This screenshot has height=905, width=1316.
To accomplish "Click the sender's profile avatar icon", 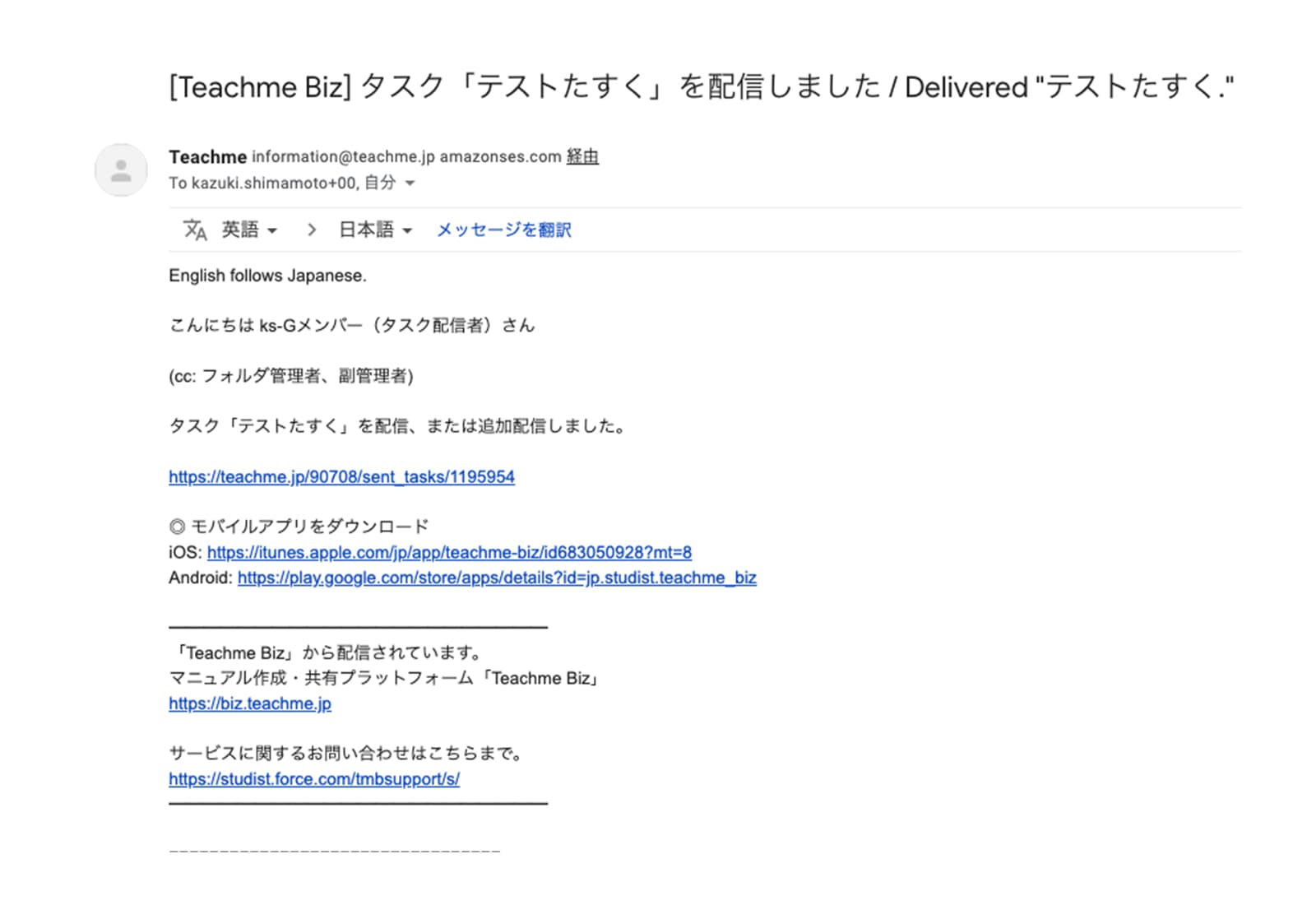I will click(x=121, y=170).
